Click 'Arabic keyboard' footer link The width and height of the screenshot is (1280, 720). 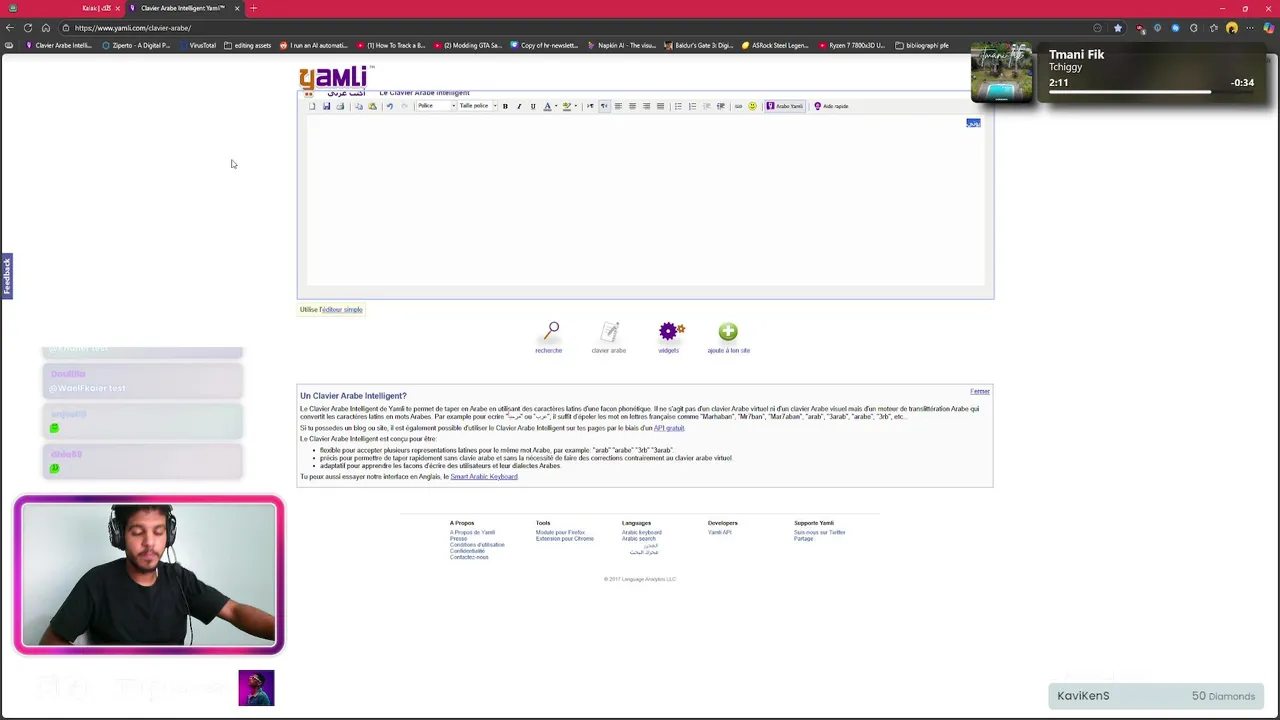click(642, 533)
